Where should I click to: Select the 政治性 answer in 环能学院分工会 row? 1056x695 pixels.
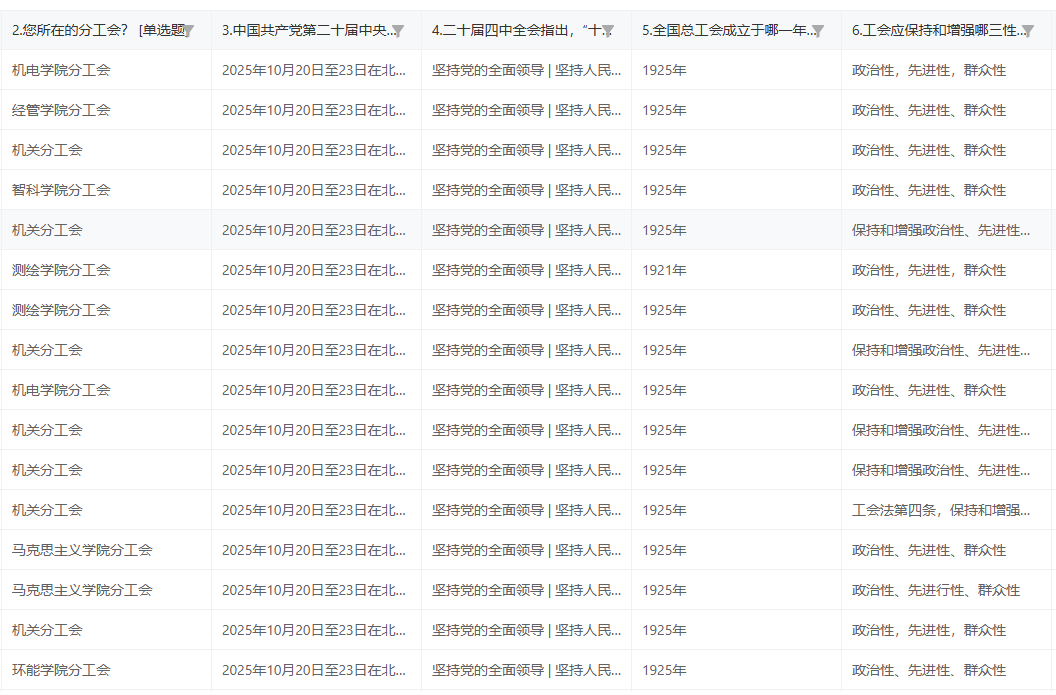click(x=928, y=670)
